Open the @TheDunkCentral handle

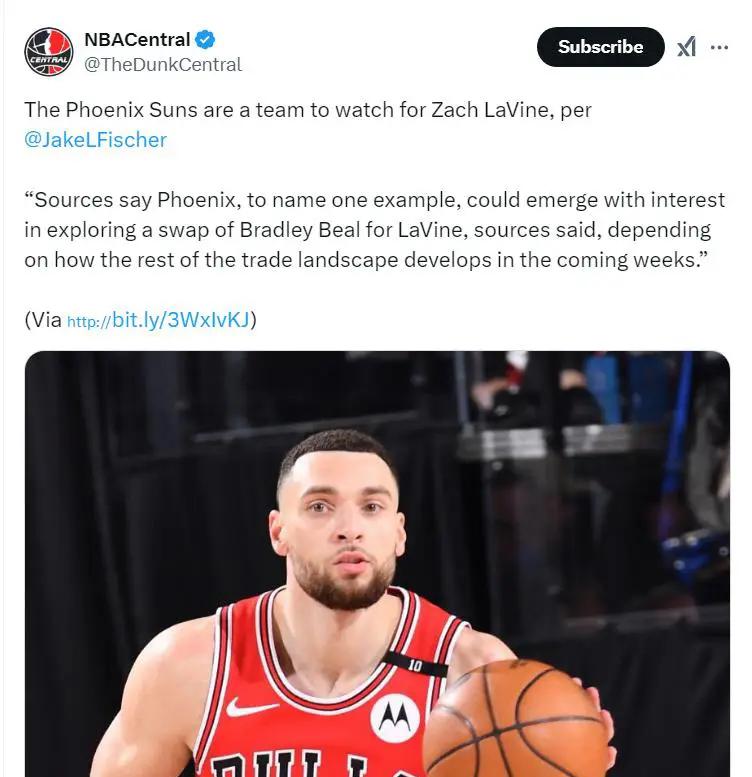click(163, 65)
